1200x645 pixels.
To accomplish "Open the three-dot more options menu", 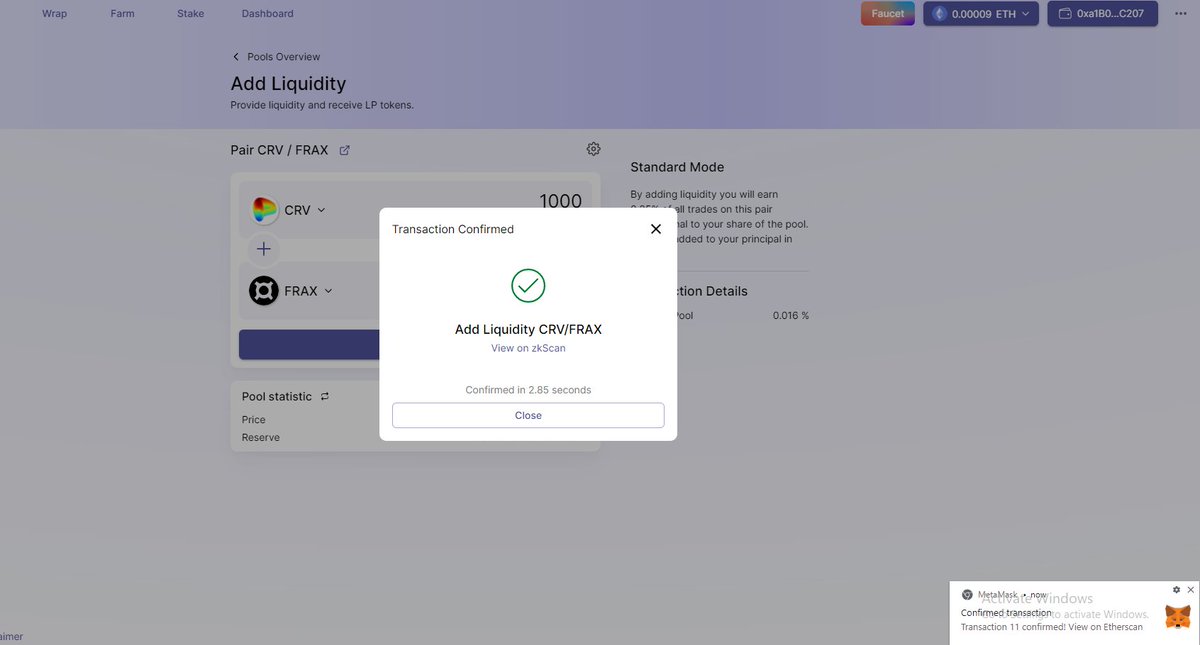I will pos(1179,14).
